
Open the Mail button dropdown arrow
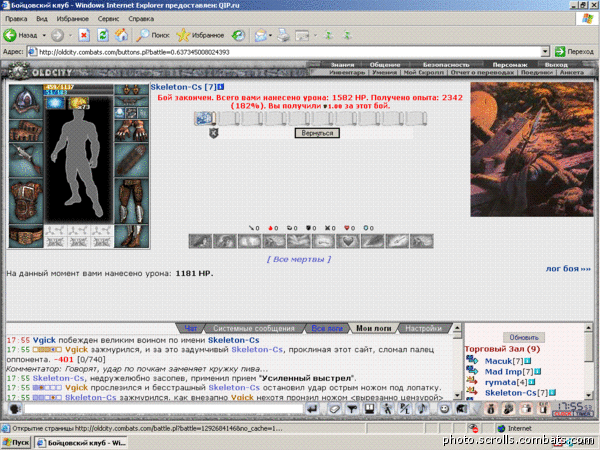pyautogui.click(x=270, y=35)
